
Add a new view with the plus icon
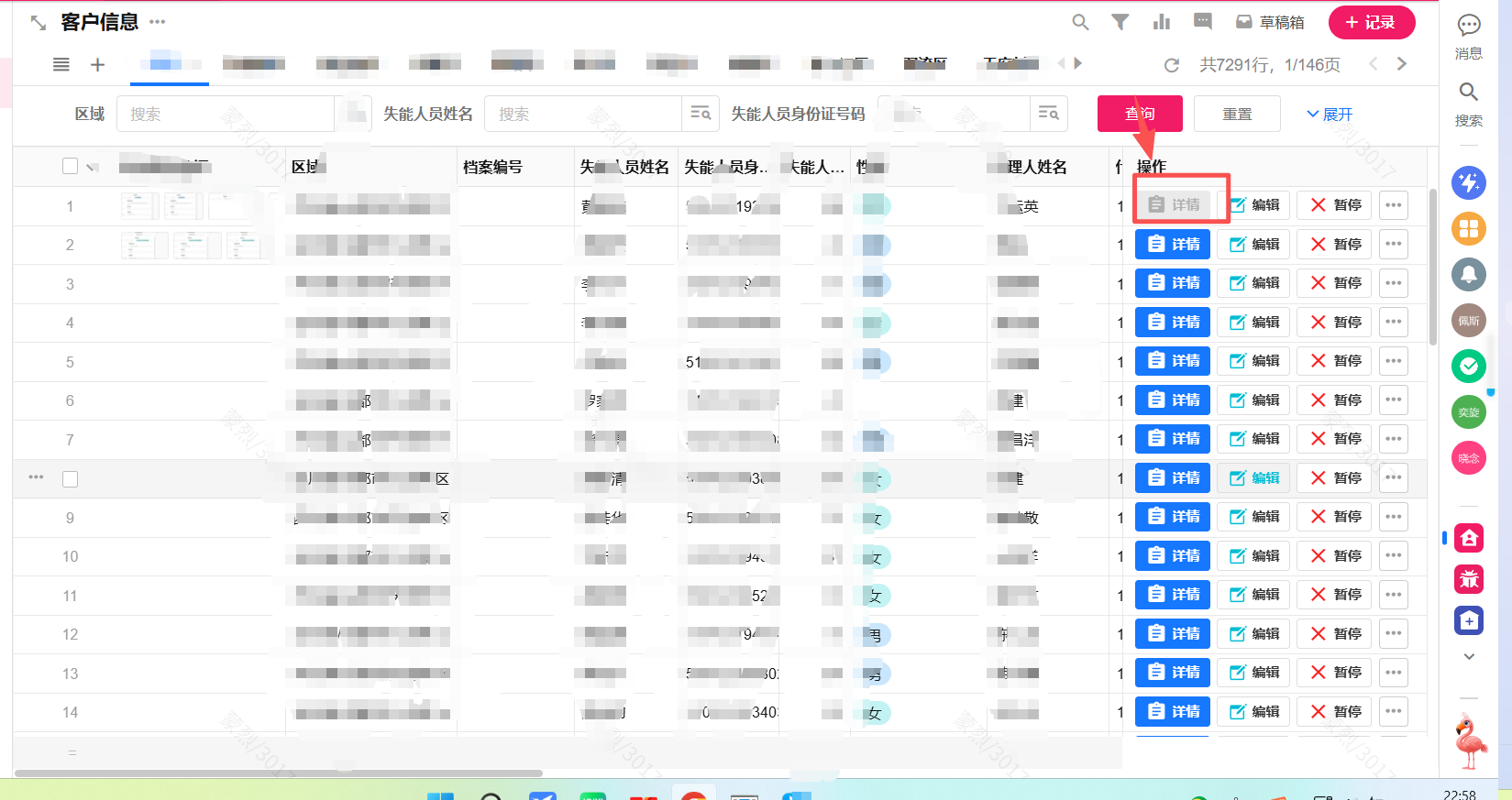coord(98,64)
